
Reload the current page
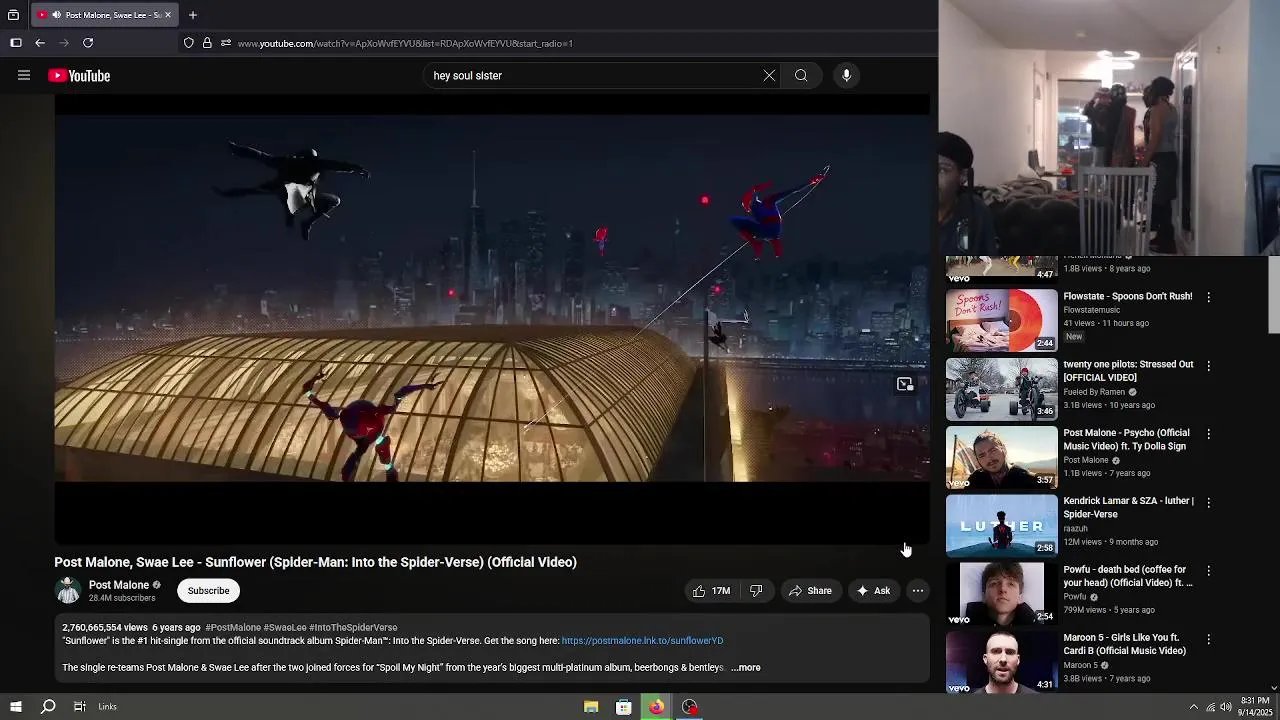point(88,43)
